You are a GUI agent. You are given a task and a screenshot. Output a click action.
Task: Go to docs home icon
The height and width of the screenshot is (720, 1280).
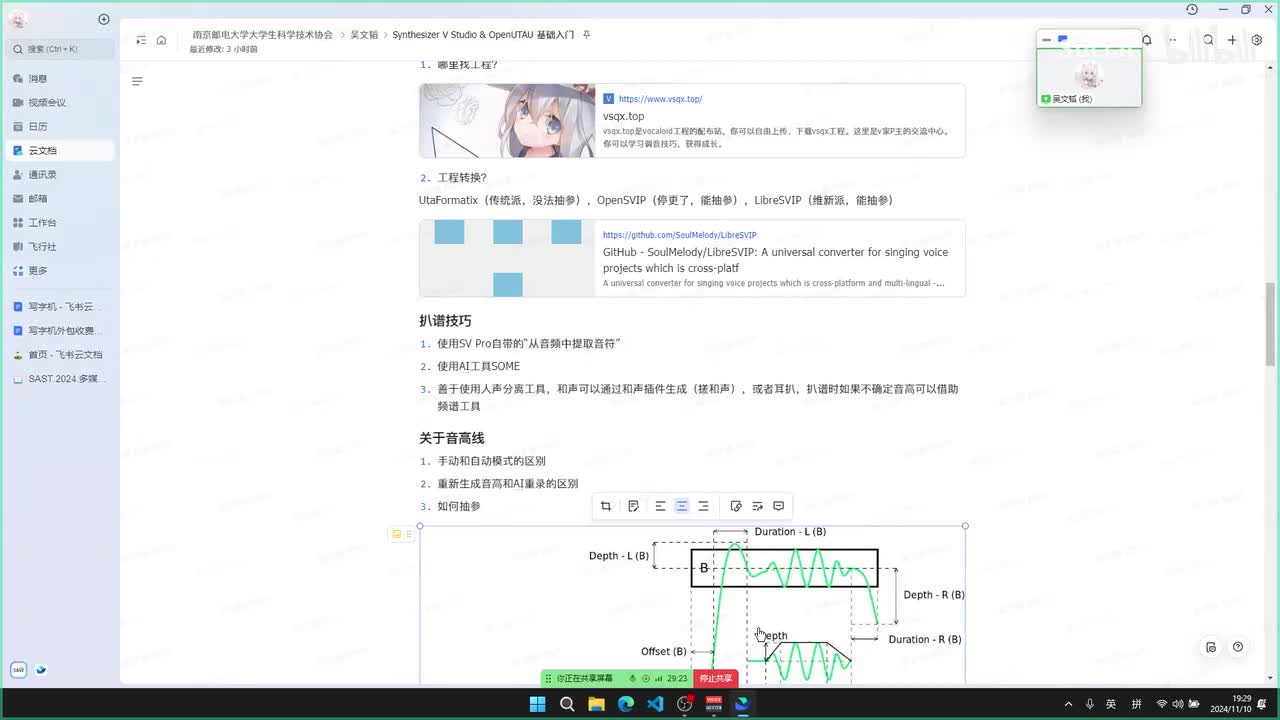pyautogui.click(x=161, y=40)
